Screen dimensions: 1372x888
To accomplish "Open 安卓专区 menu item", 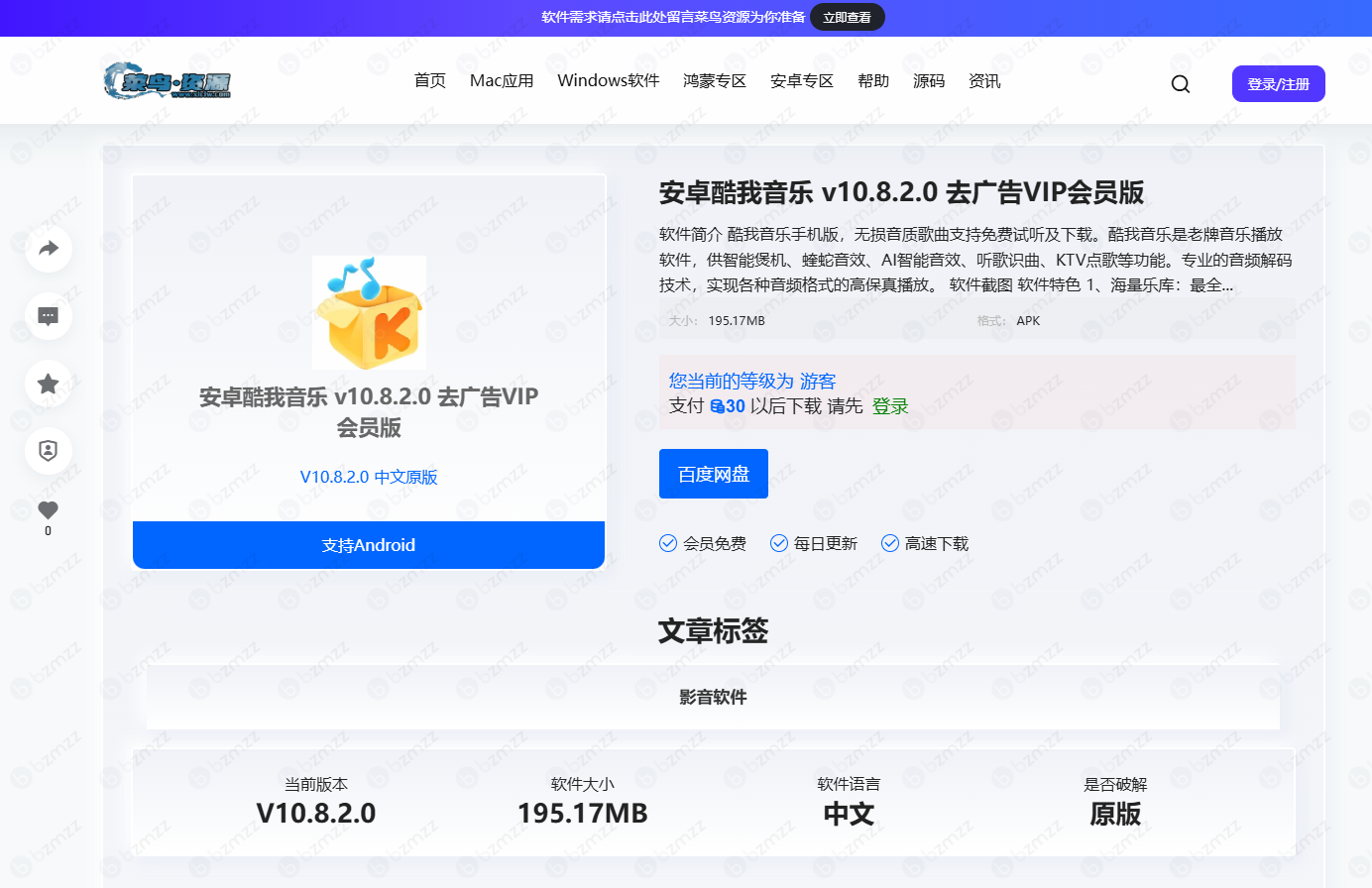I will click(x=802, y=81).
